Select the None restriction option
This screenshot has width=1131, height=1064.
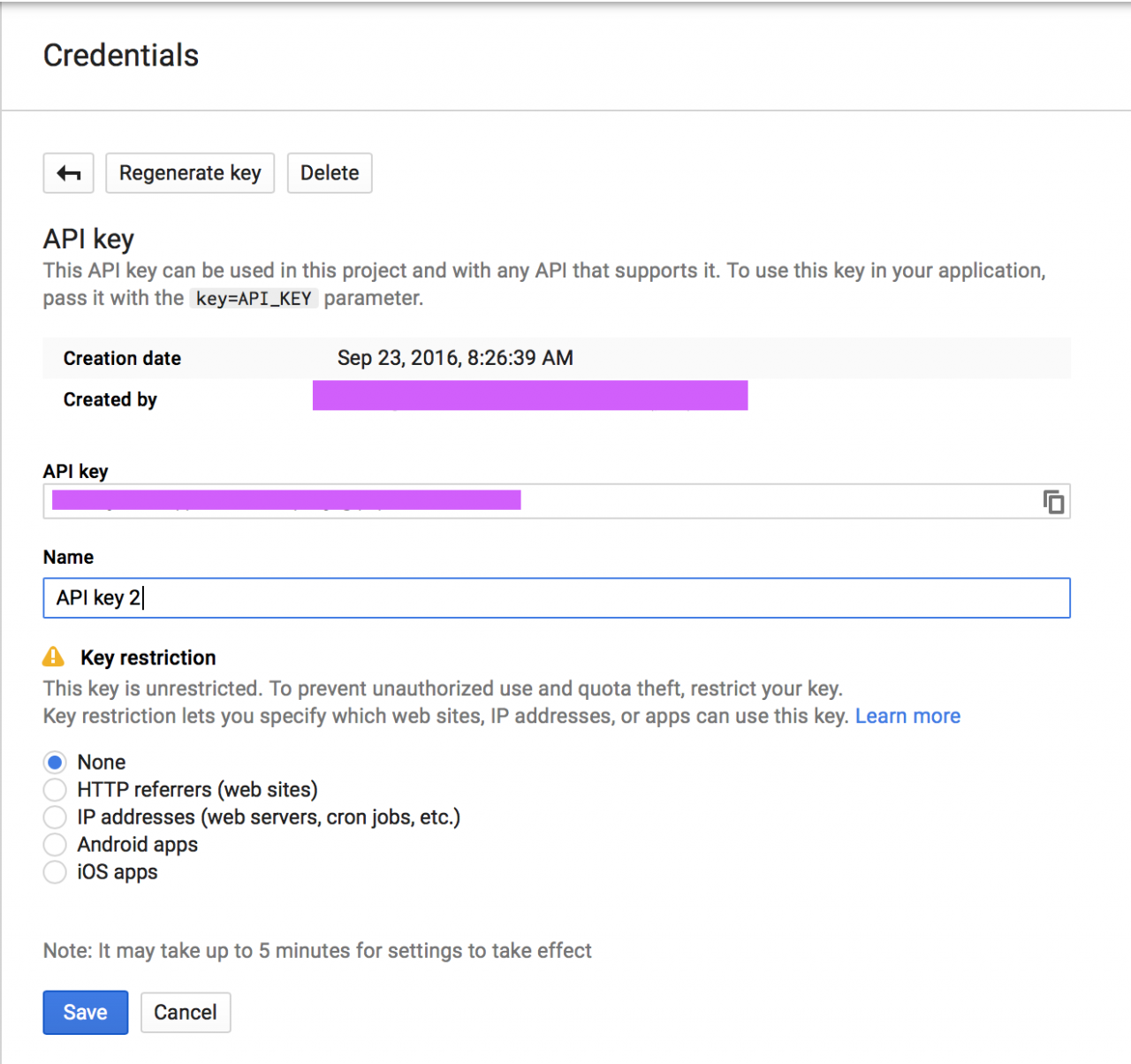pos(55,762)
